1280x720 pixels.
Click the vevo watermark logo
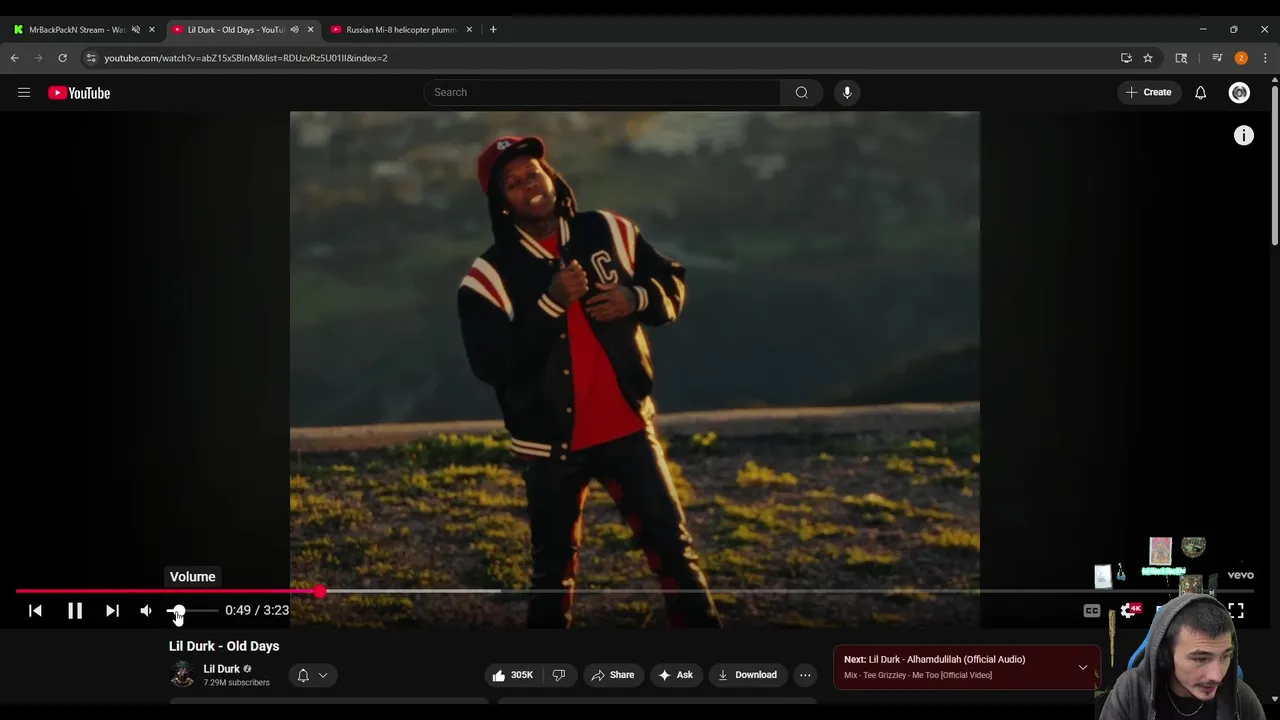coord(1240,575)
